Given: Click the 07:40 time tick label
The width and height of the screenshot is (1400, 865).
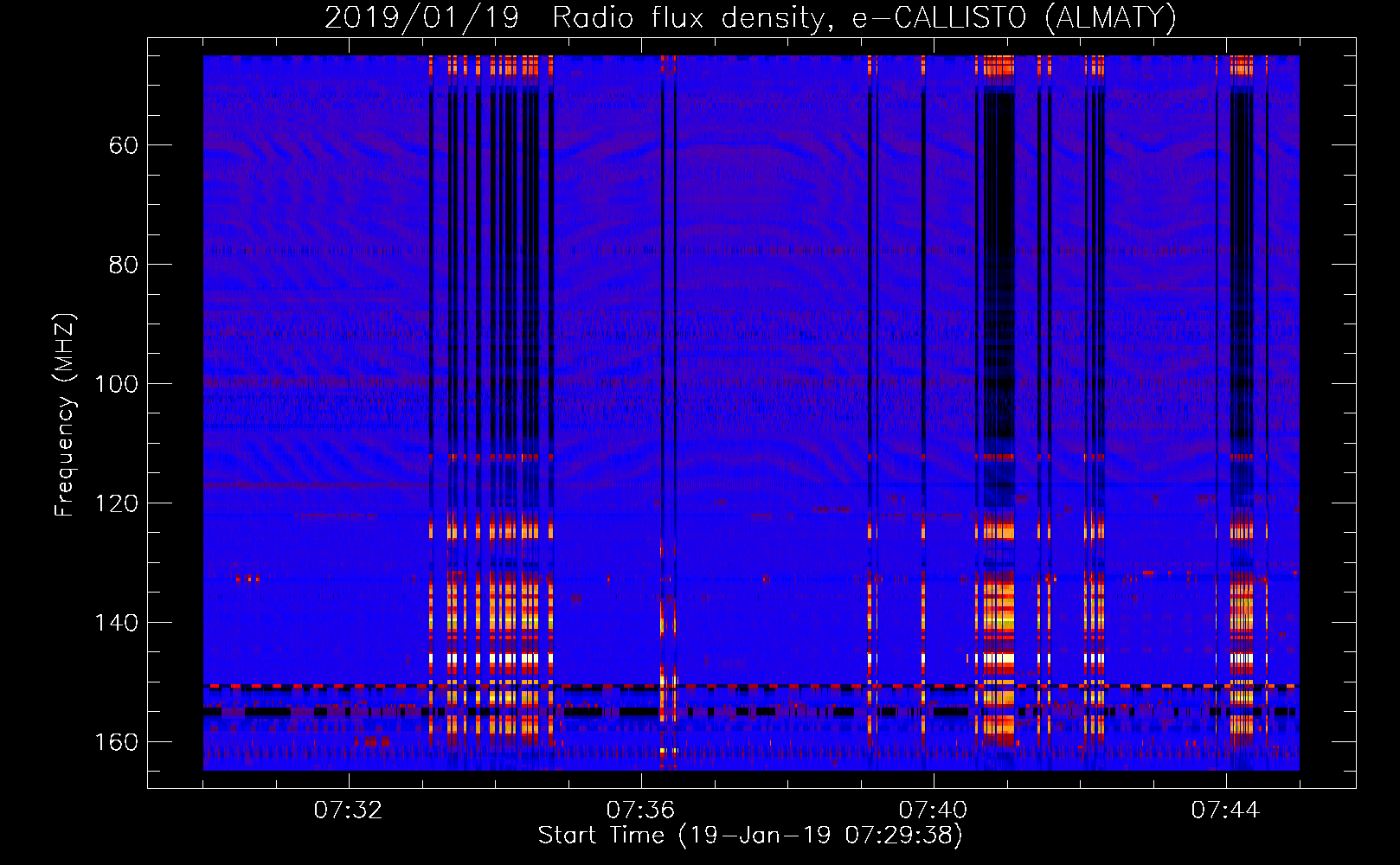Looking at the screenshot, I should tap(933, 811).
